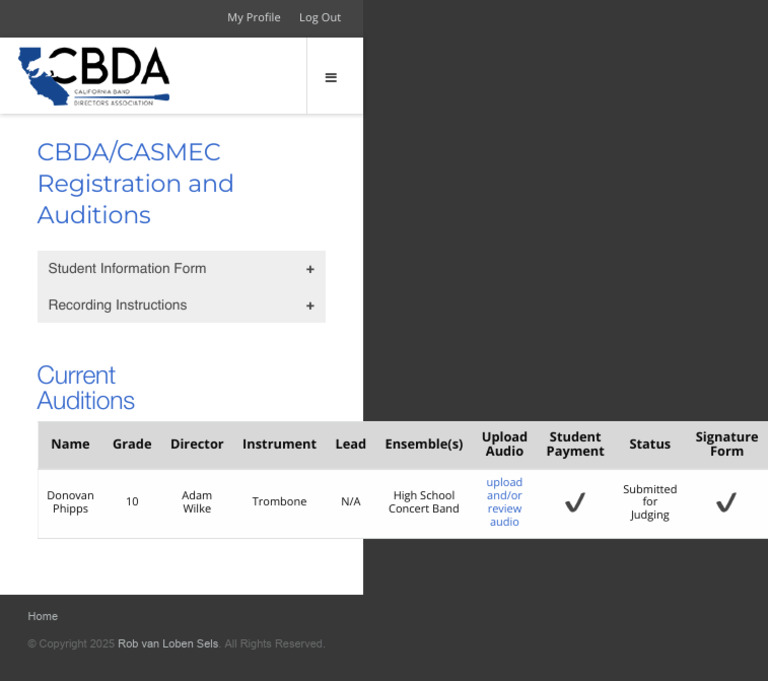Select the Trombone instrument cell
Image resolution: width=768 pixels, height=681 pixels.
click(x=279, y=502)
